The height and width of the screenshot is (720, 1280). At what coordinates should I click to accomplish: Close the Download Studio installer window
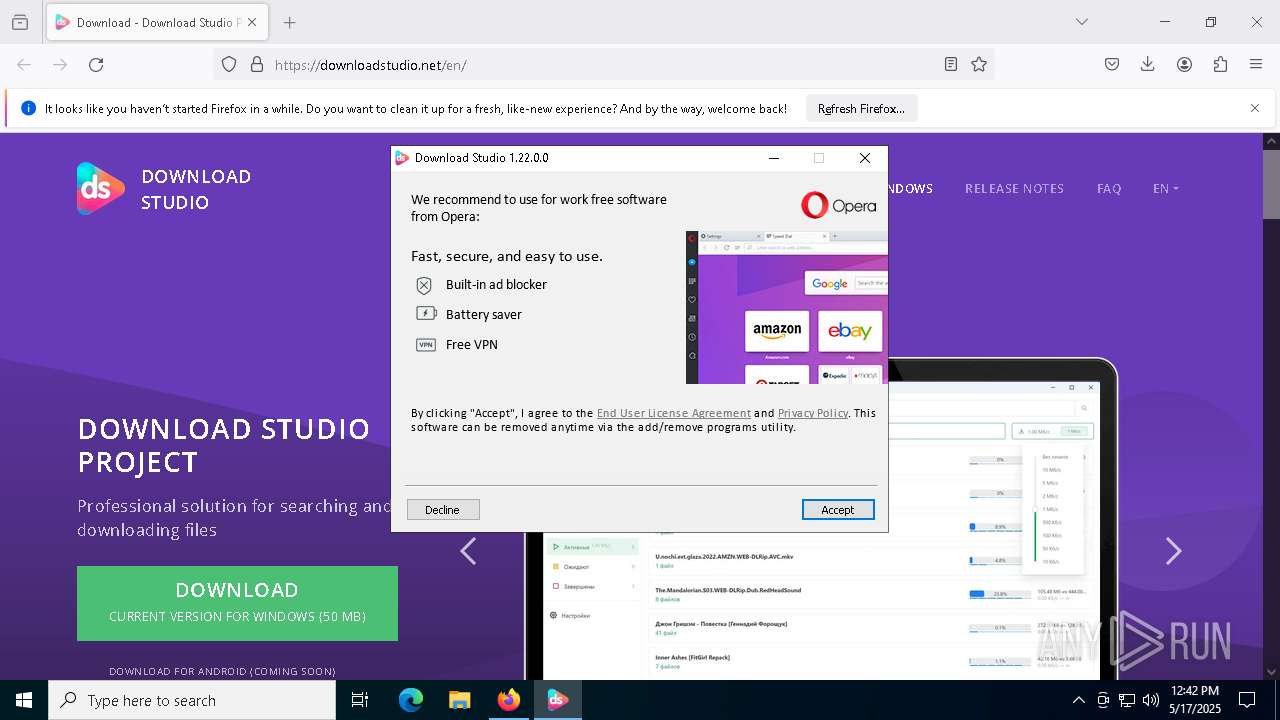[x=865, y=158]
